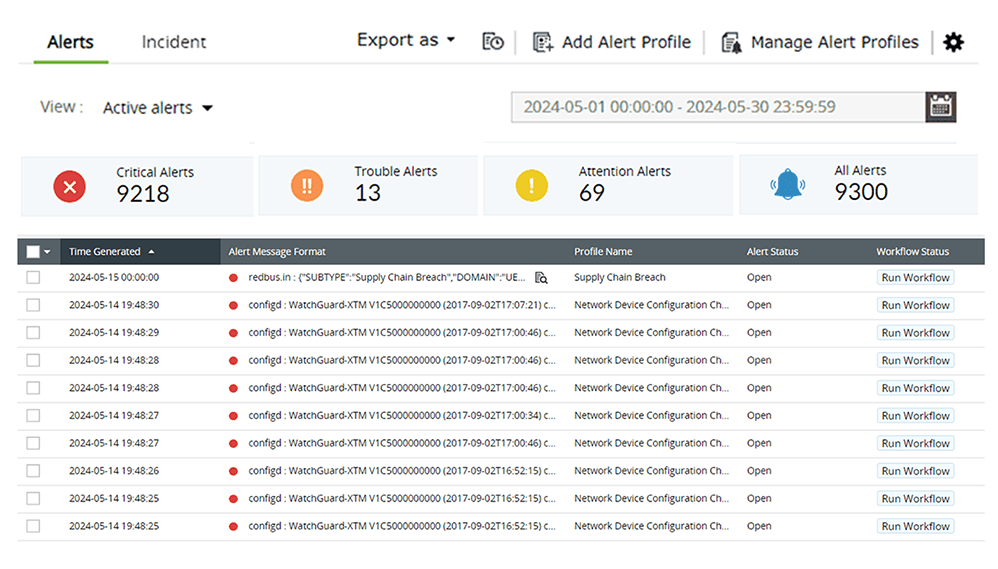Open the scheduled export clock icon
The width and height of the screenshot is (998, 569).
(x=493, y=42)
